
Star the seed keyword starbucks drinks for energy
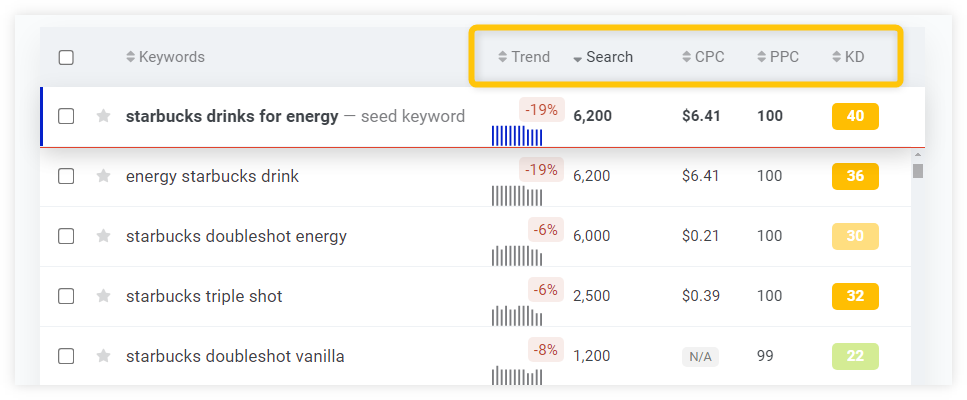(x=104, y=116)
